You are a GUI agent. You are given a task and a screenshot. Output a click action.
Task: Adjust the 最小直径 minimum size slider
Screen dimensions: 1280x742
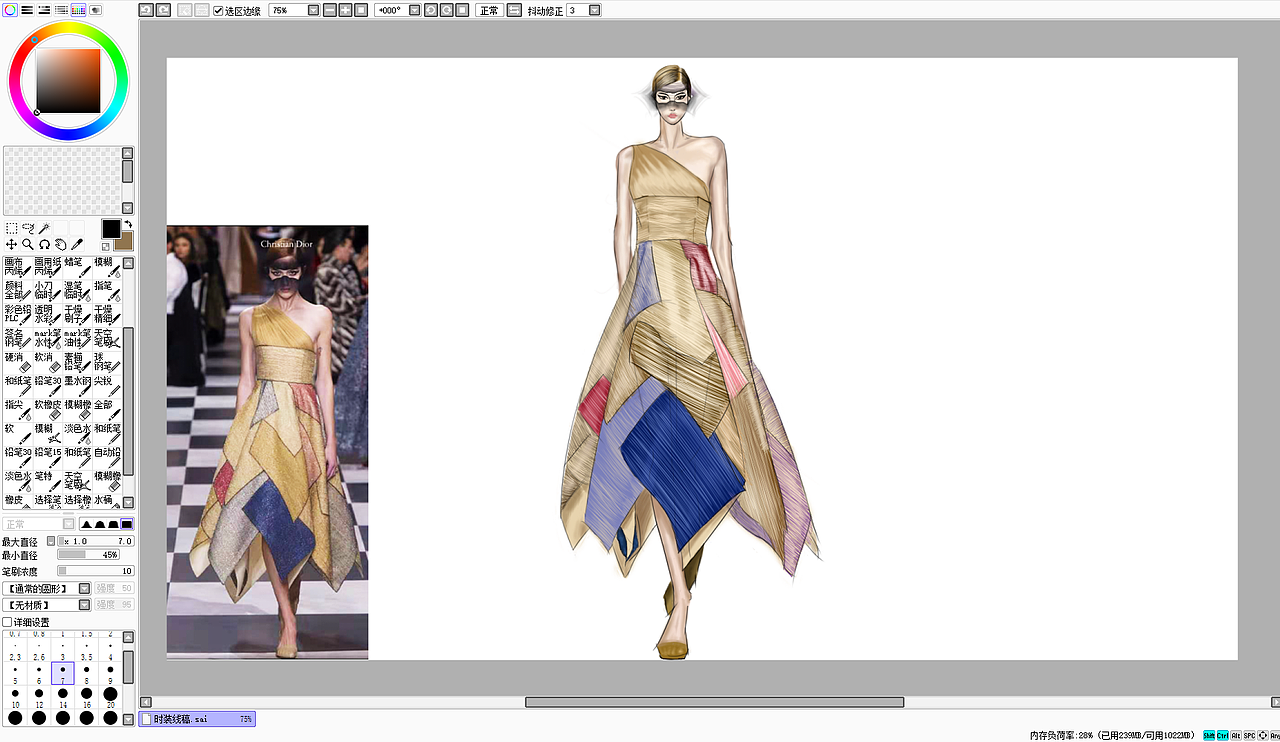[x=89, y=555]
